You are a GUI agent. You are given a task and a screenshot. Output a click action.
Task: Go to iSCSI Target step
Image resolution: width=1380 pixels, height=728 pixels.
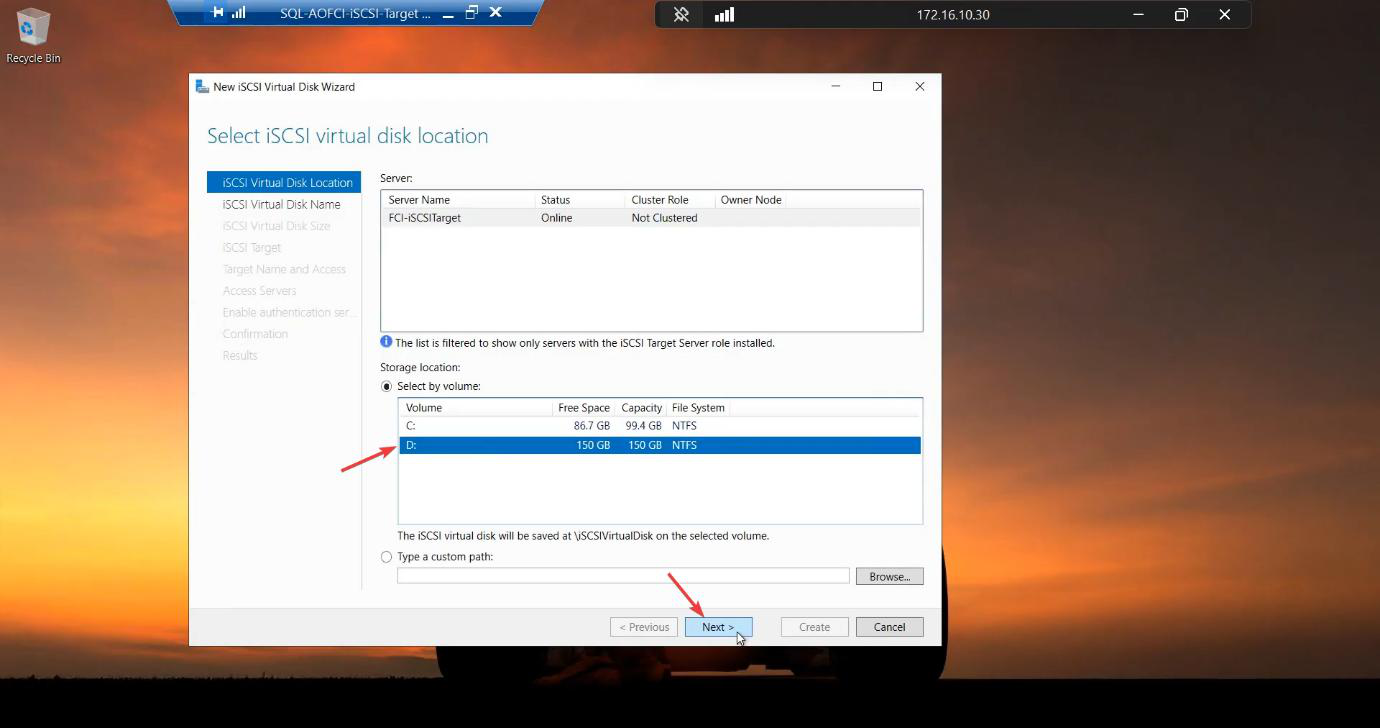(252, 248)
